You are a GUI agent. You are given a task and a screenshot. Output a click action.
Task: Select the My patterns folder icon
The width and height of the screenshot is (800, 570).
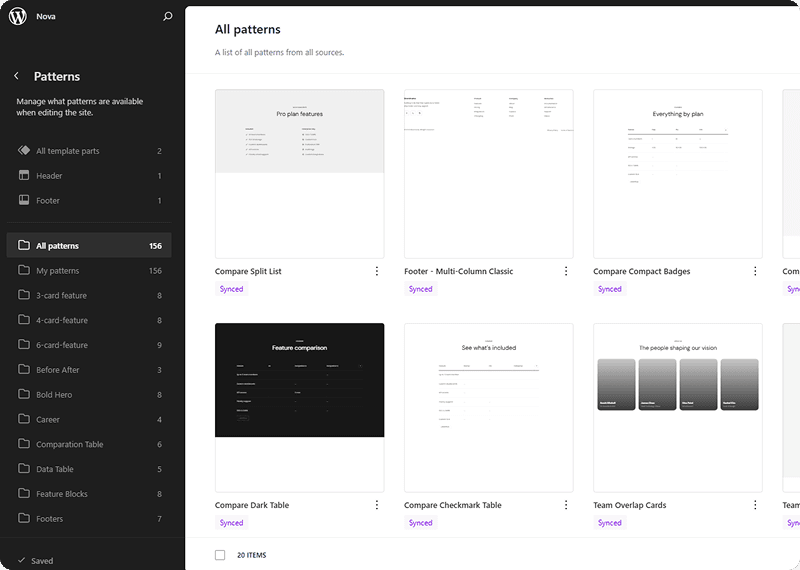24,270
